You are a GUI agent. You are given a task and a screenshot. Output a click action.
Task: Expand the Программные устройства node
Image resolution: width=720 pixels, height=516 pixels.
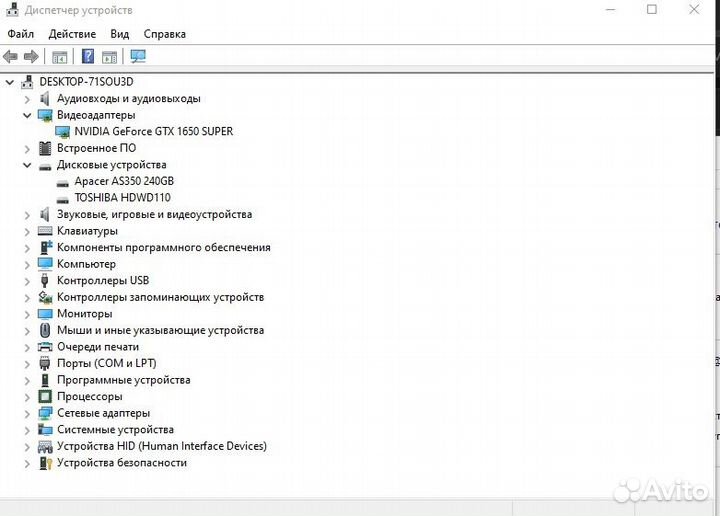(27, 381)
